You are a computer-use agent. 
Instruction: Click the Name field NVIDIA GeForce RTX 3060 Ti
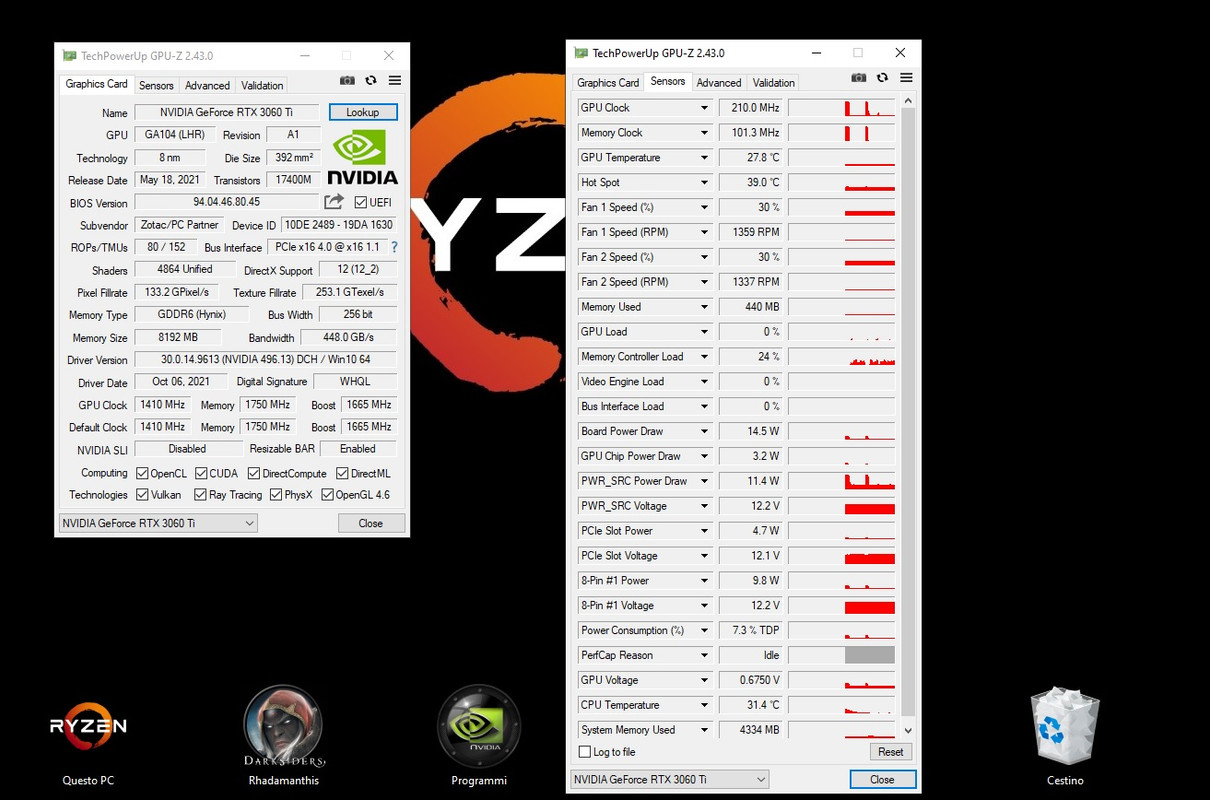(226, 112)
